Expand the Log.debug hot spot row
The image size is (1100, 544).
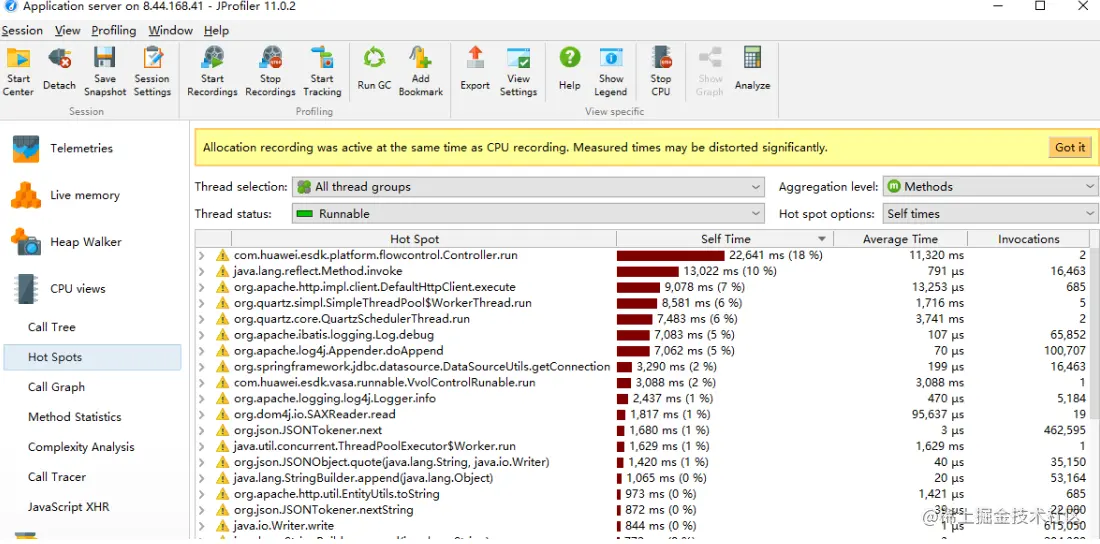click(202, 335)
